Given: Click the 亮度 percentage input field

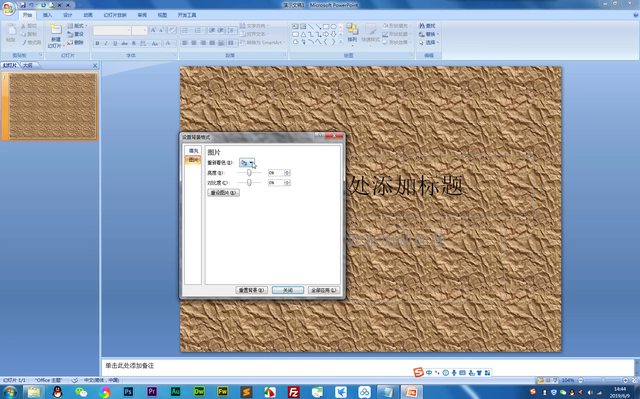Looking at the screenshot, I should click(x=276, y=173).
